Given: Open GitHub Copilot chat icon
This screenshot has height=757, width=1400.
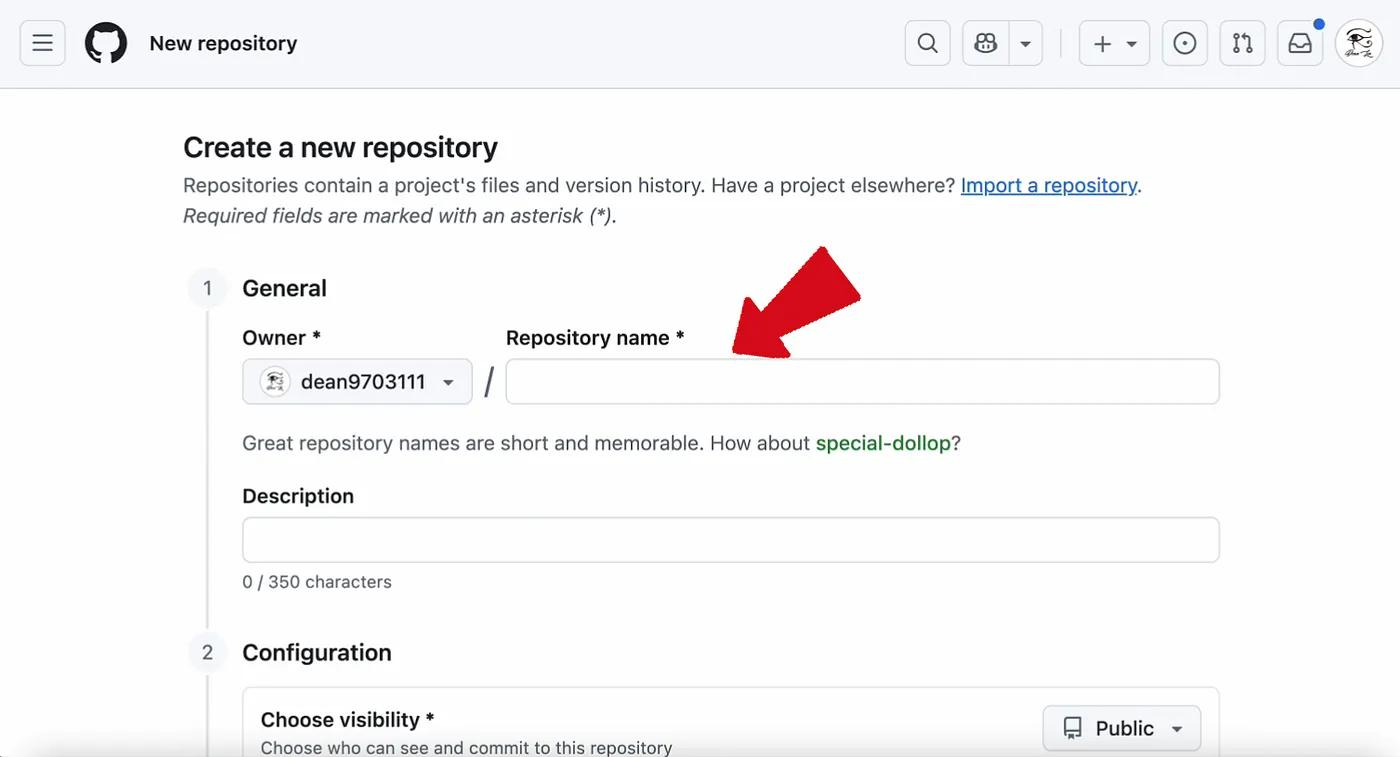Looking at the screenshot, I should pos(986,44).
